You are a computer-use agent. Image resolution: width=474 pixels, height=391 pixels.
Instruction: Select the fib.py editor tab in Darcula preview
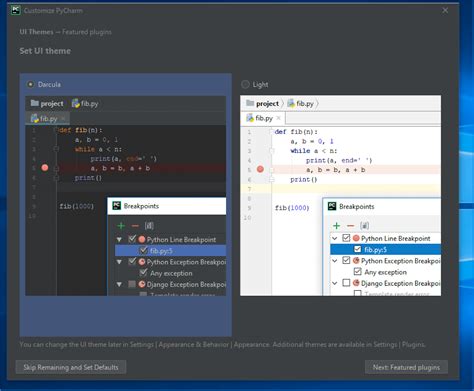pyautogui.click(x=48, y=118)
